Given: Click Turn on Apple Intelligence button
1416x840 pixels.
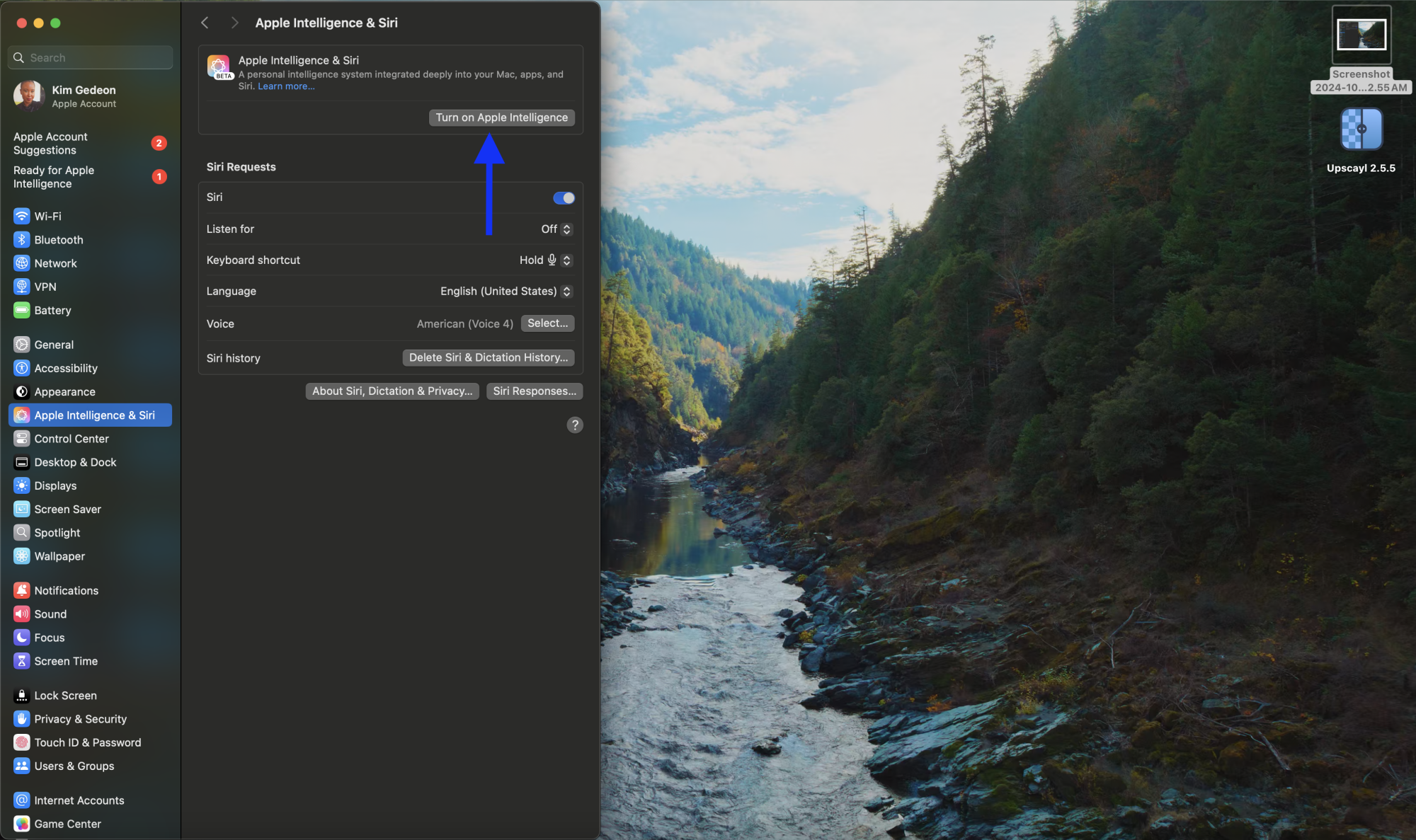Looking at the screenshot, I should pos(501,117).
